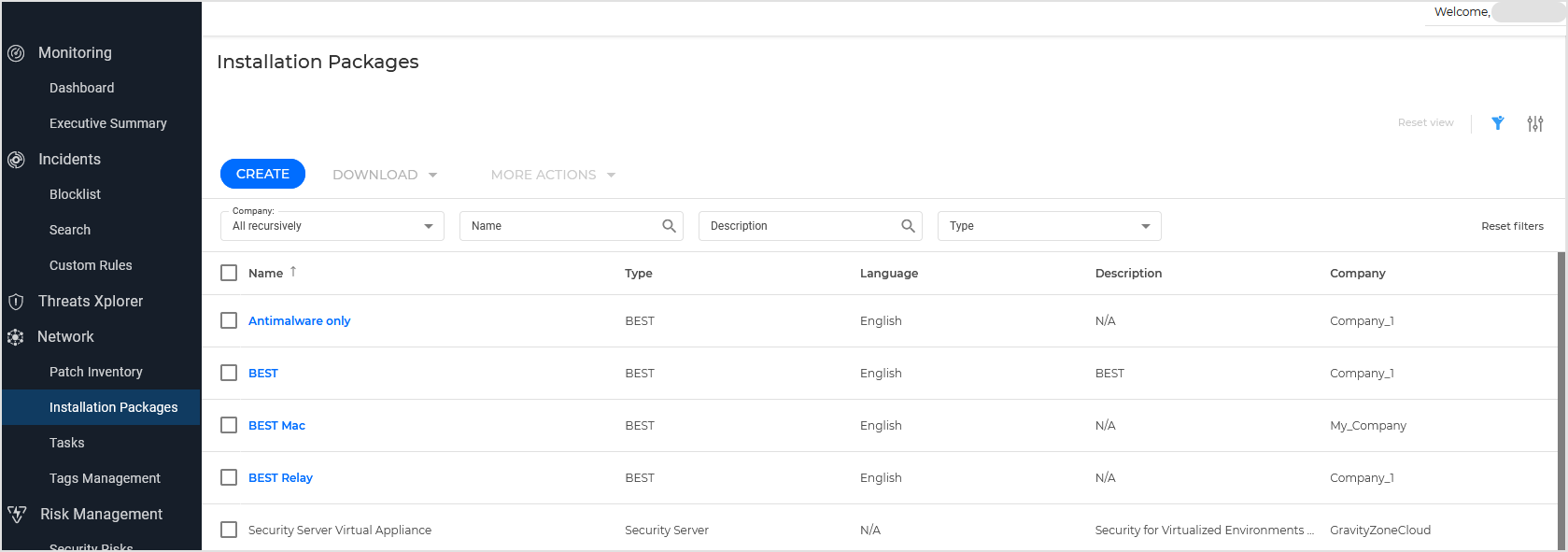This screenshot has height=552, width=1568.
Task: Open column settings via sliders icon
Action: (1534, 123)
